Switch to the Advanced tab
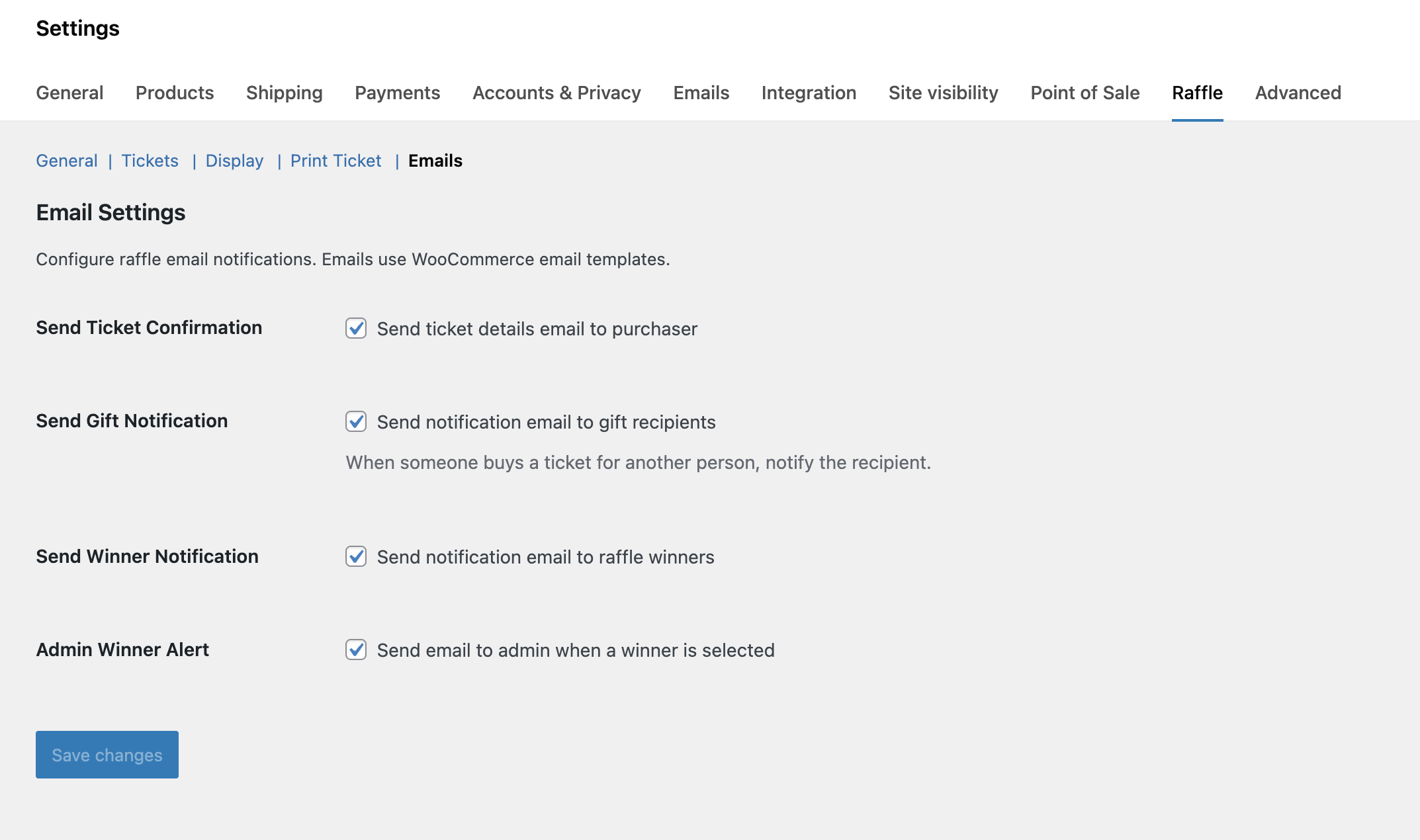 (1297, 93)
